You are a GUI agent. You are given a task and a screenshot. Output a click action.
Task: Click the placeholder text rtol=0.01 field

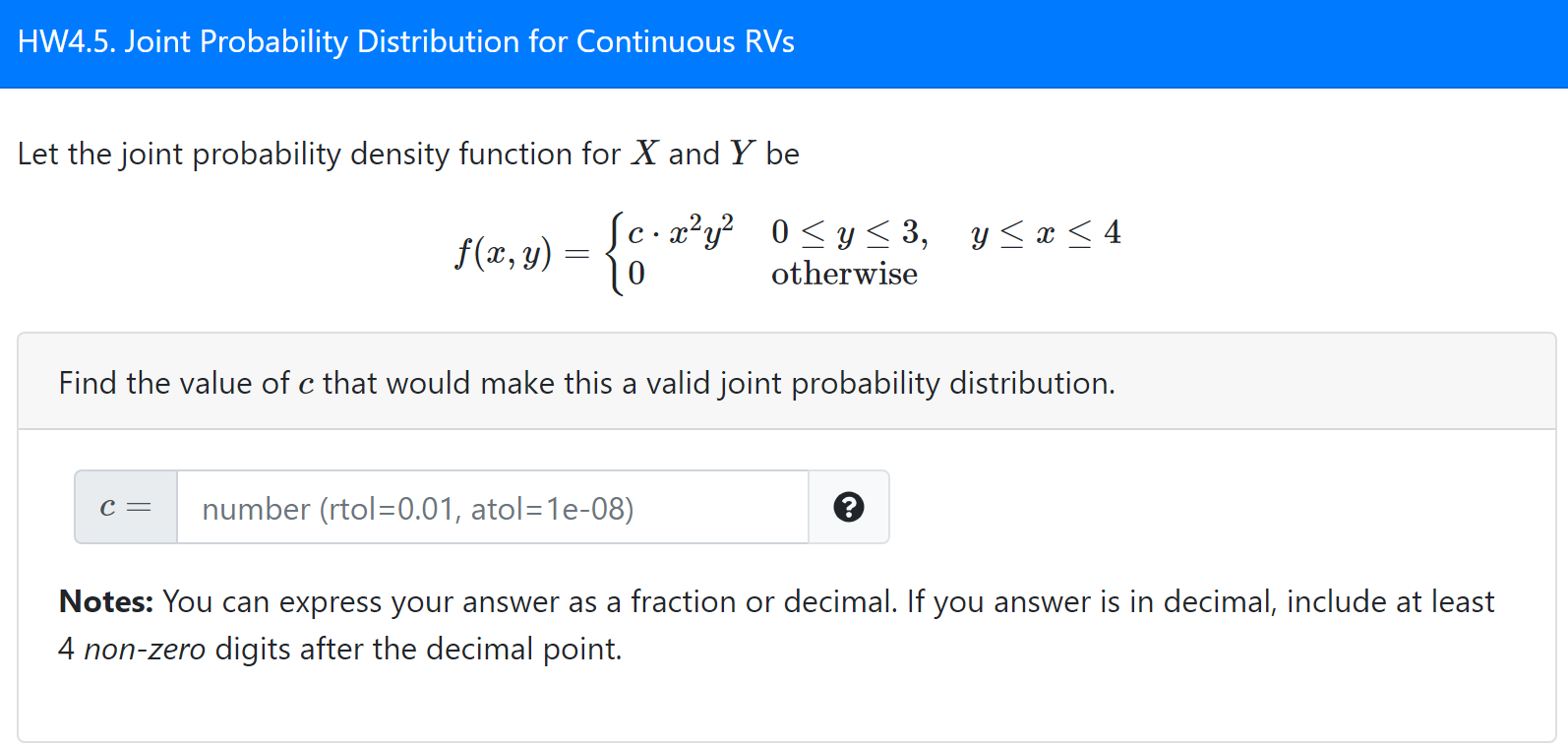coord(417,509)
